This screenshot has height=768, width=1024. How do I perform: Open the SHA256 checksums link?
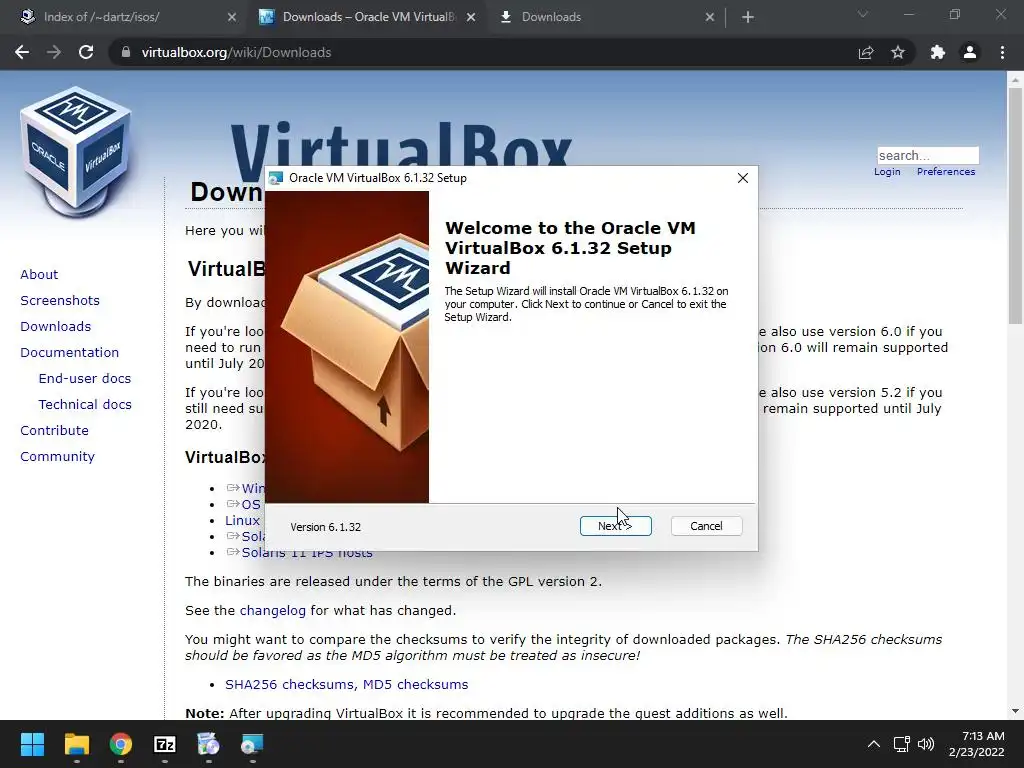pyautogui.click(x=291, y=684)
